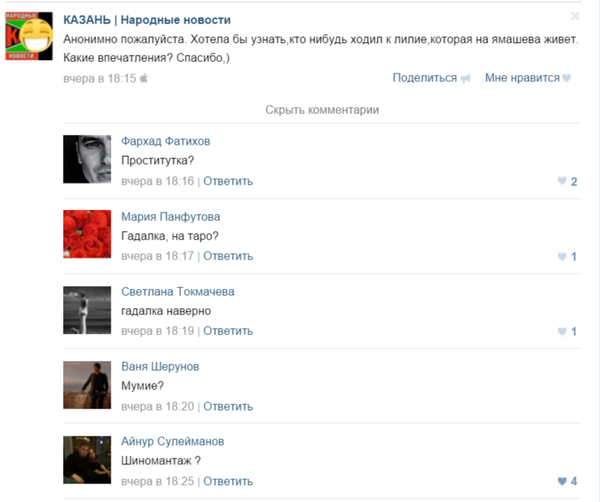Share the post with Поделиться

[425, 78]
